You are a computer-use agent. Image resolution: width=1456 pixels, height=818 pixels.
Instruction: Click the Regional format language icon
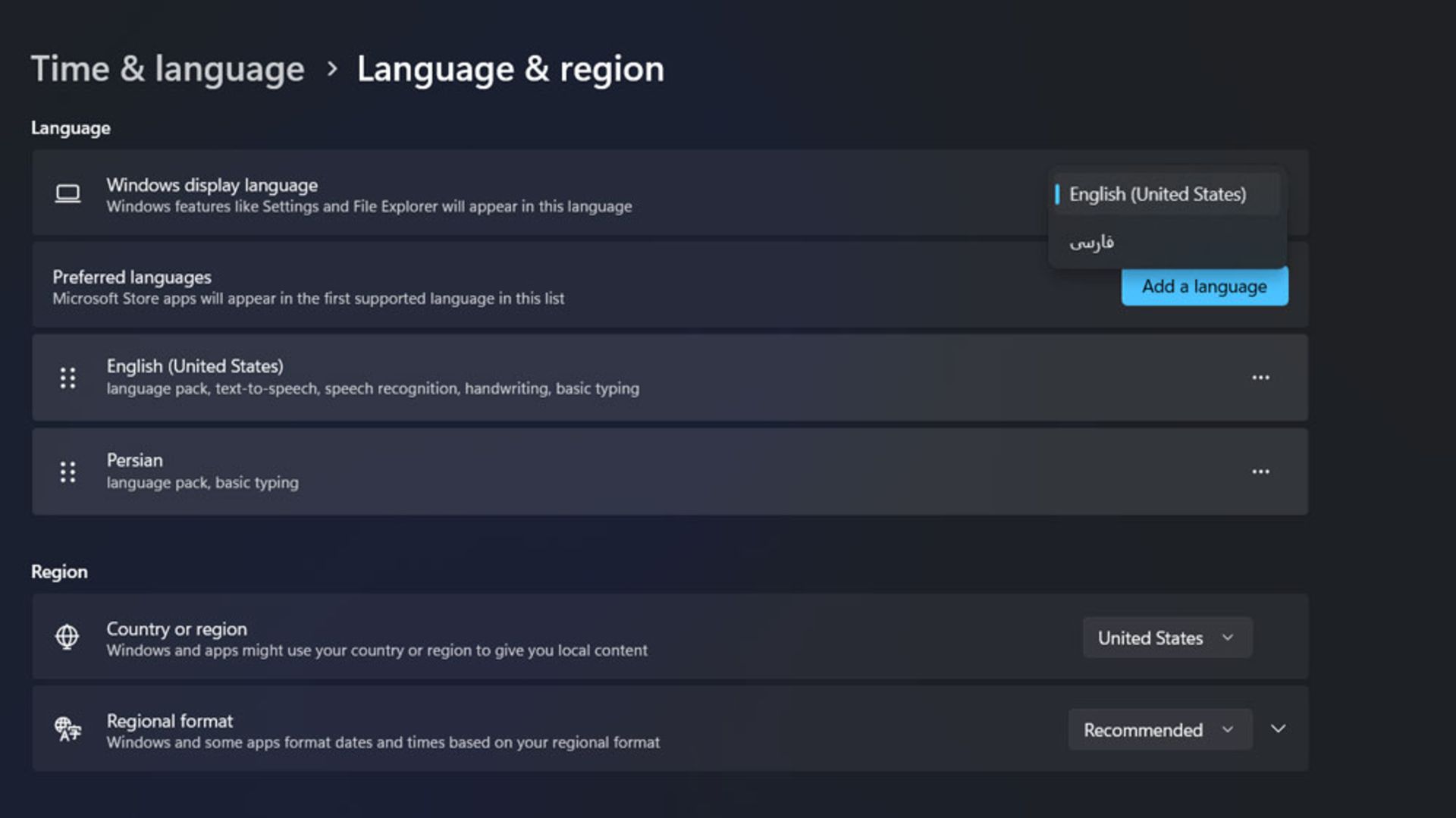pos(67,729)
